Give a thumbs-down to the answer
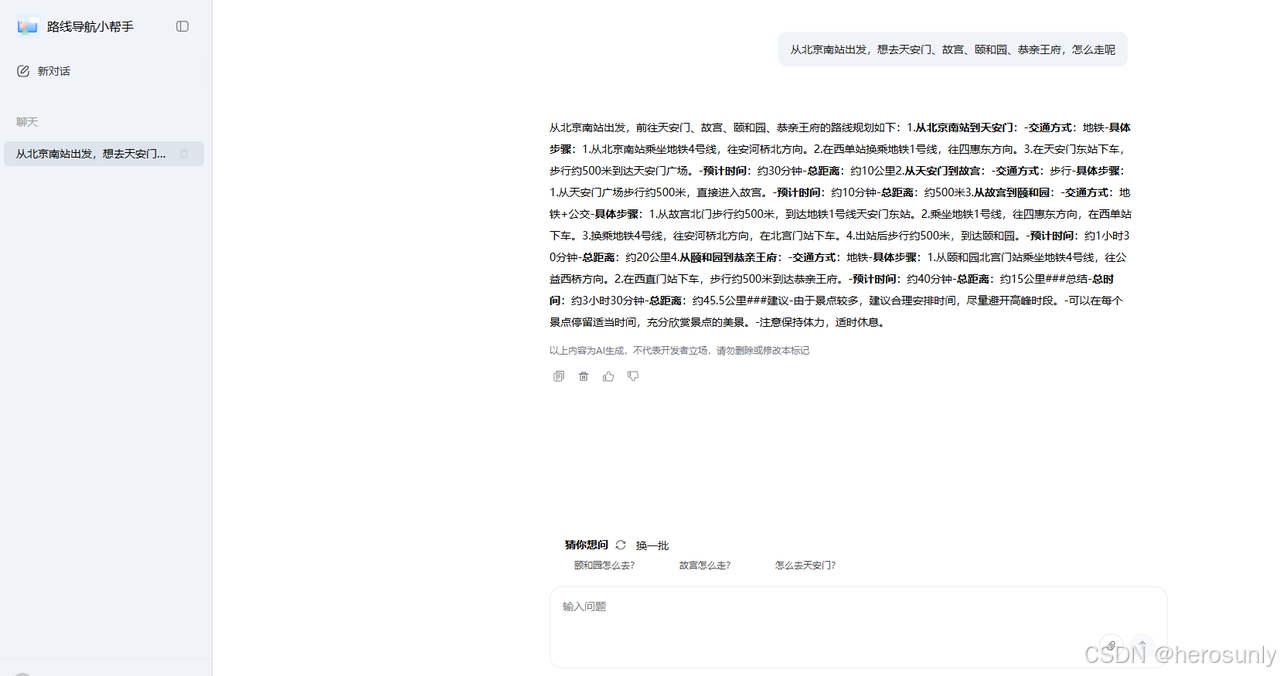The height and width of the screenshot is (676, 1280). click(633, 375)
